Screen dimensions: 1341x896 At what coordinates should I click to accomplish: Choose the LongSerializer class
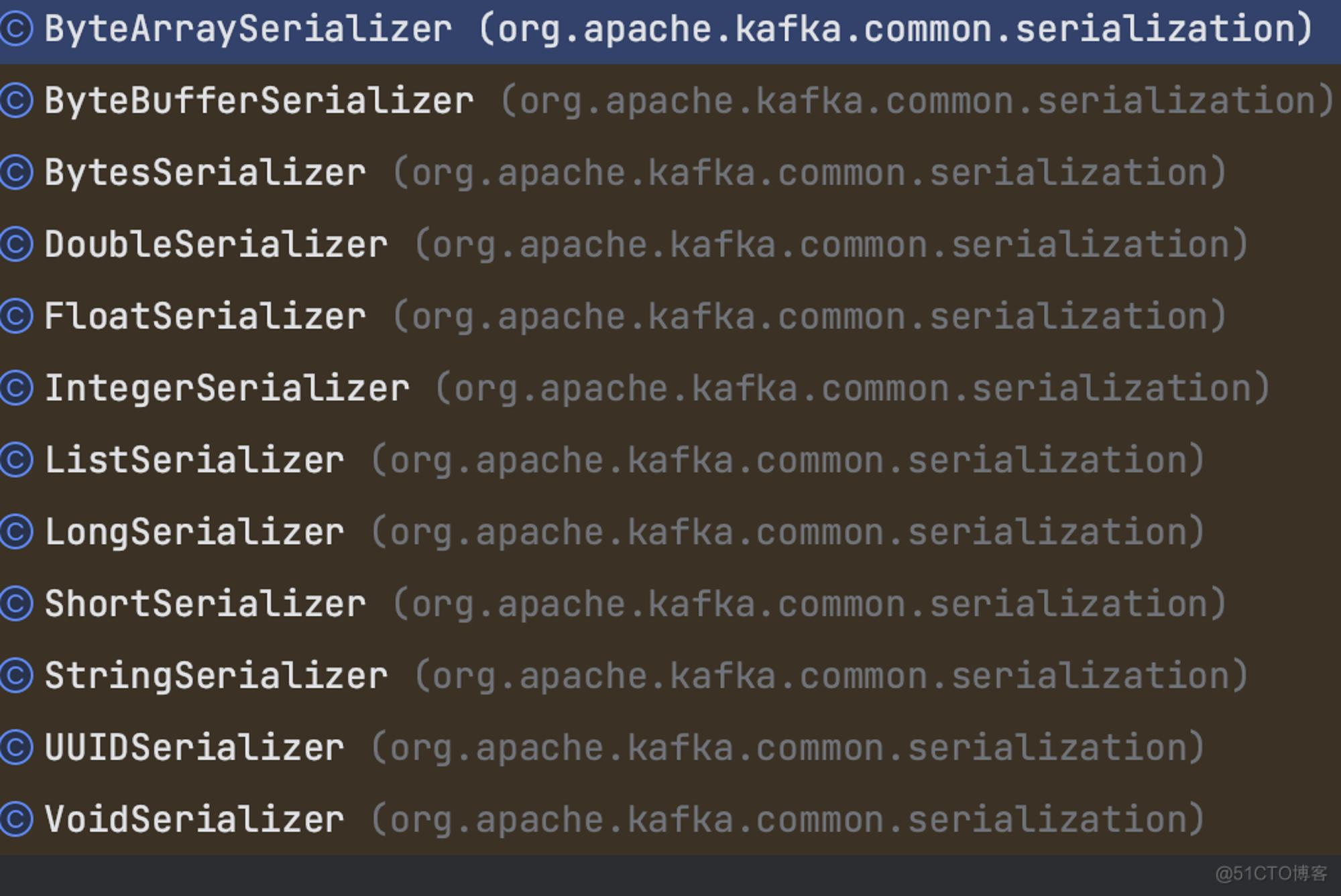(670, 531)
